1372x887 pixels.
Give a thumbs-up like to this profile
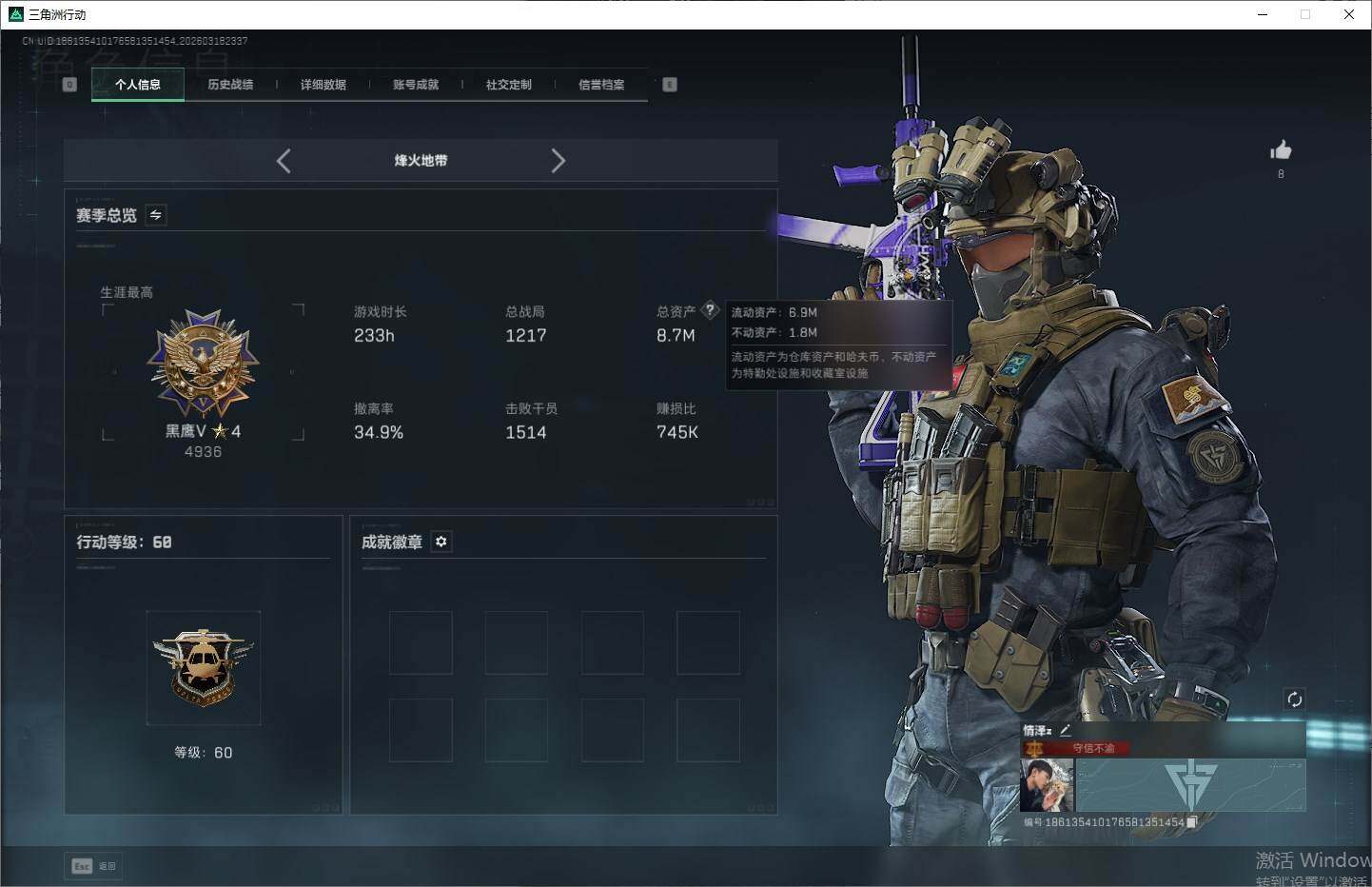1281,150
